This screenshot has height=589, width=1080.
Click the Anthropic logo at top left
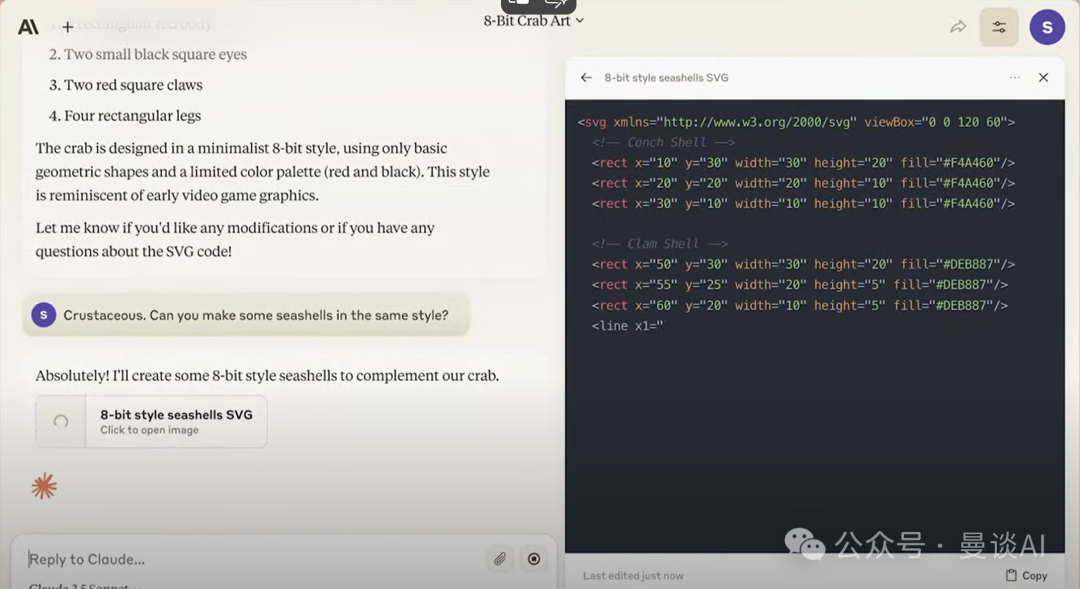coord(28,27)
